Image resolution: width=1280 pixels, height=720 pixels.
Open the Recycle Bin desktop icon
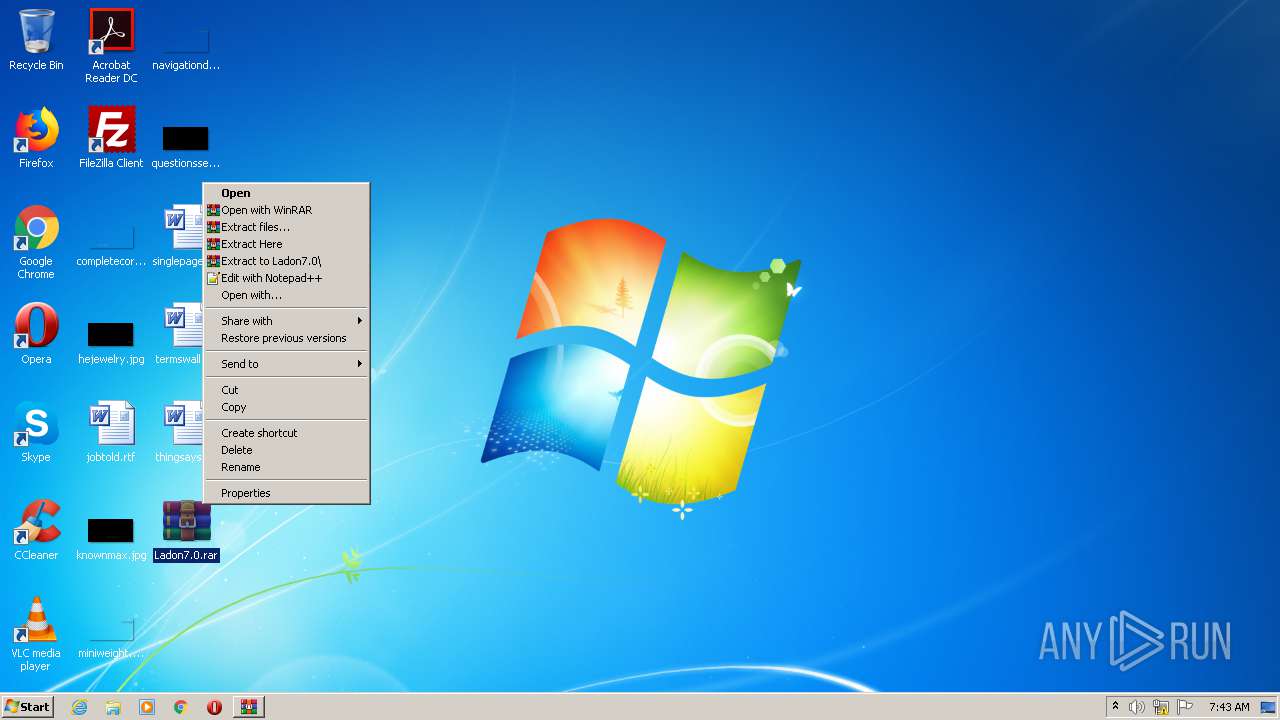(36, 40)
